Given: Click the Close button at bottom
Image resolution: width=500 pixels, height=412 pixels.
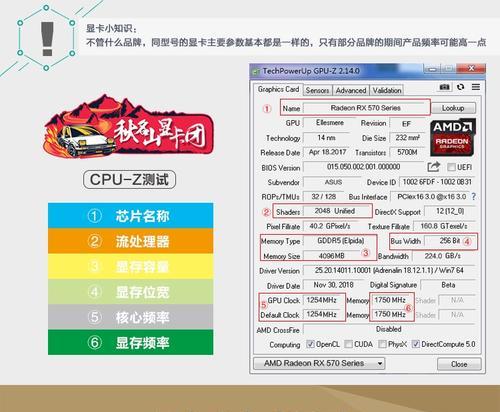Looking at the screenshot, I should (x=459, y=364).
